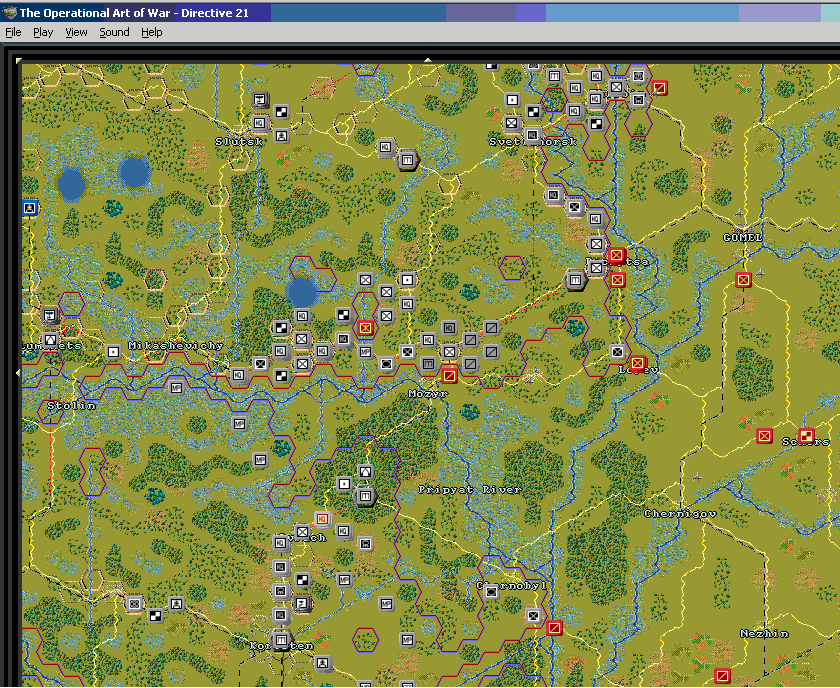Viewport: 840px width, 688px height.
Task: Click the Stolin town label
Action: [71, 406]
